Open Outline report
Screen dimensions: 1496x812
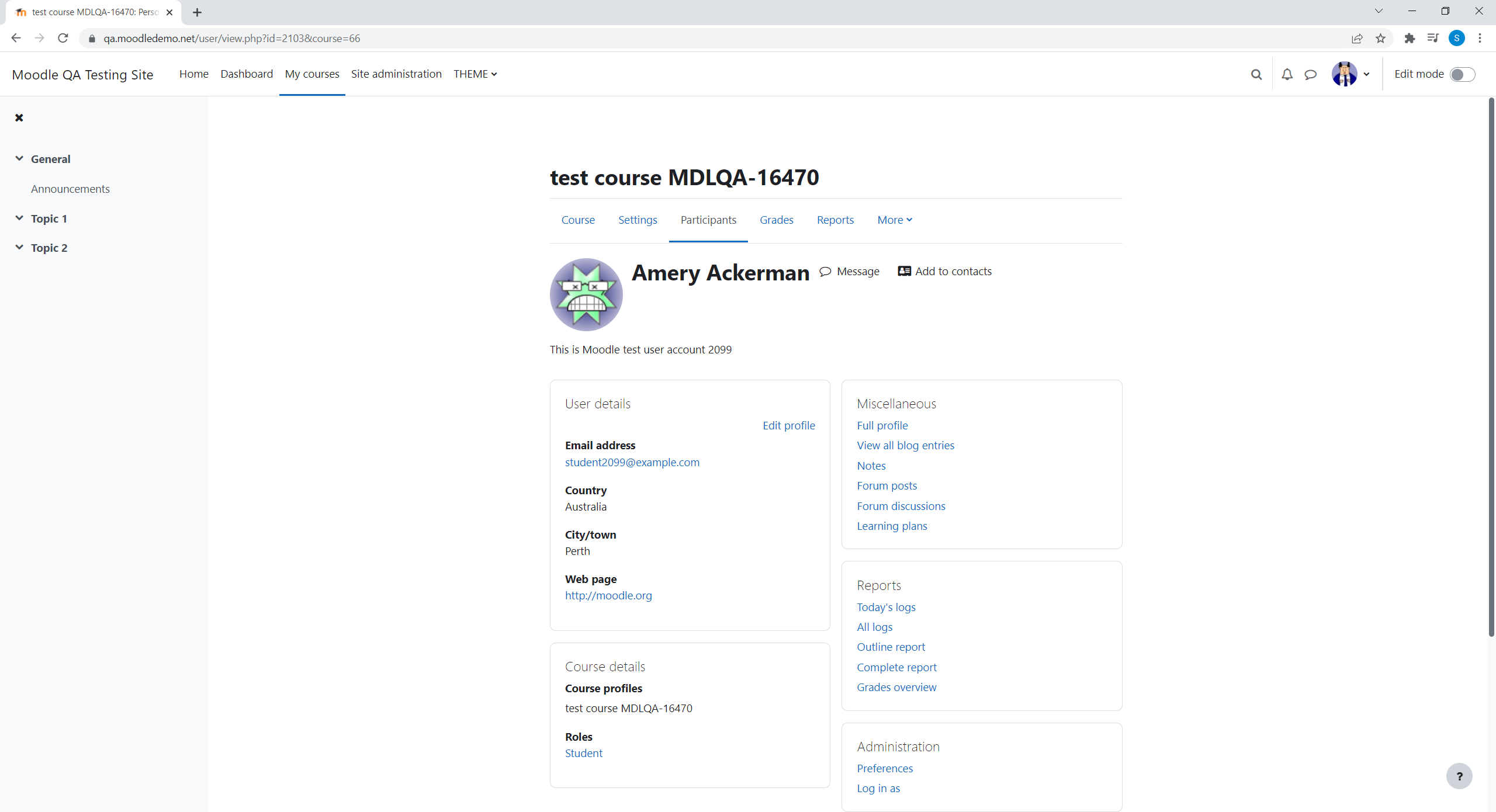pos(891,647)
